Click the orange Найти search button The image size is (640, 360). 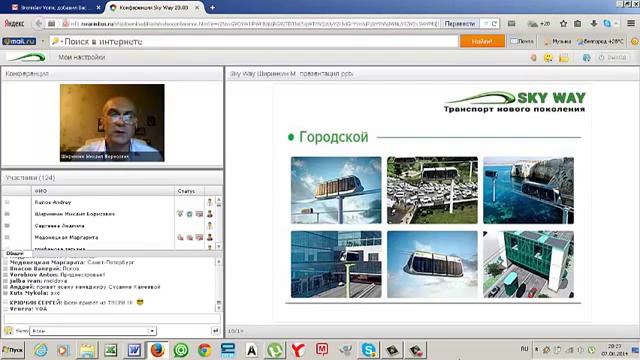[482, 41]
